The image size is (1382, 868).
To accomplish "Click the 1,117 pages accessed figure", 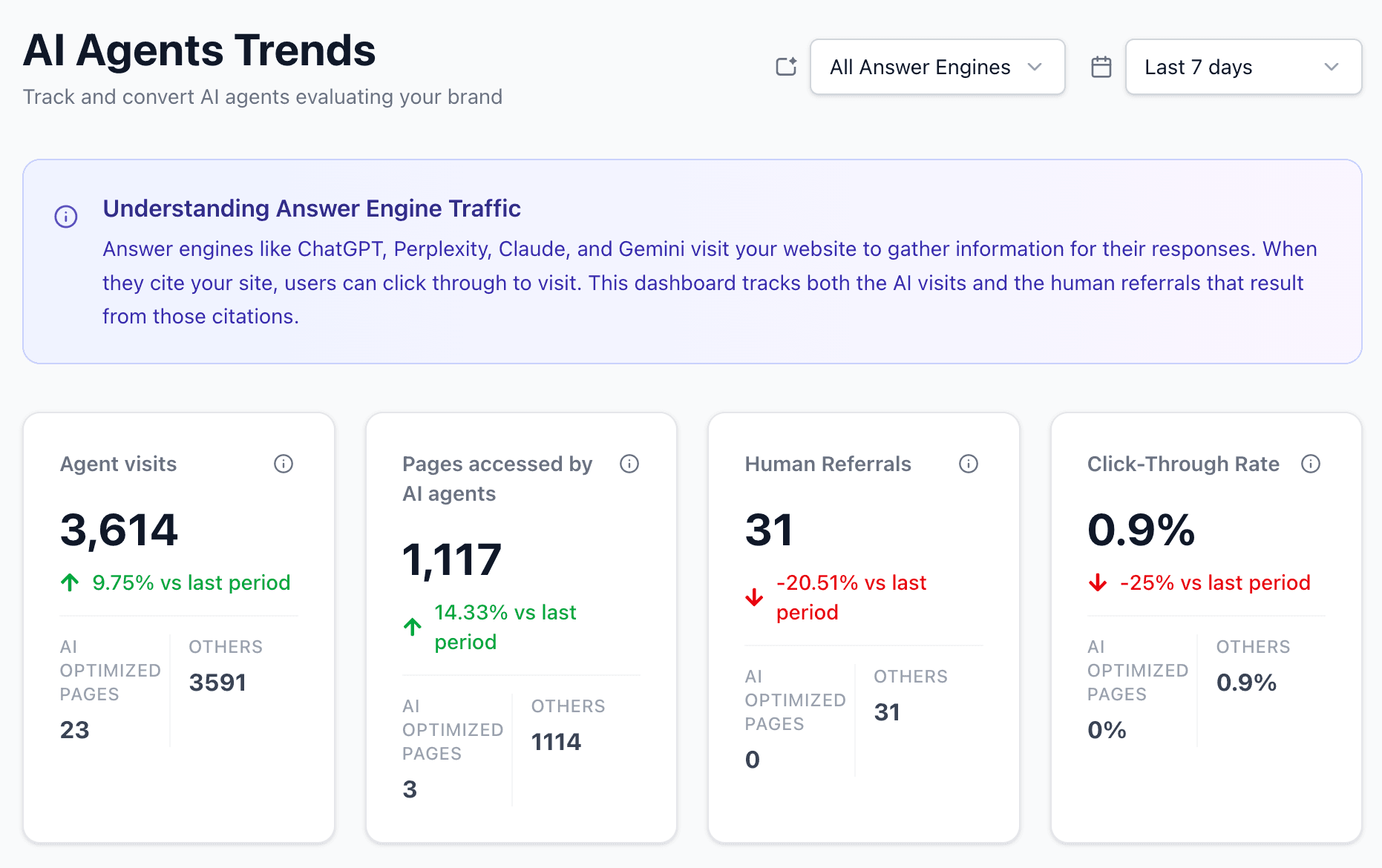I will pyautogui.click(x=451, y=559).
